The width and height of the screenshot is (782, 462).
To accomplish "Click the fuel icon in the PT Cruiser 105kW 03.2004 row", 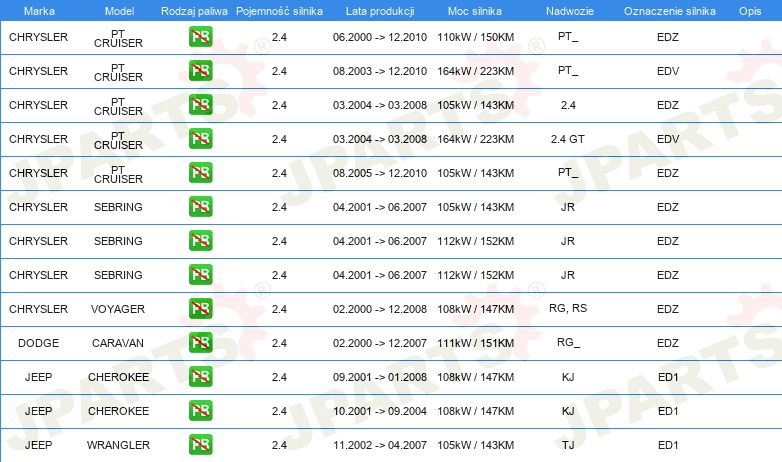I will [x=200, y=105].
